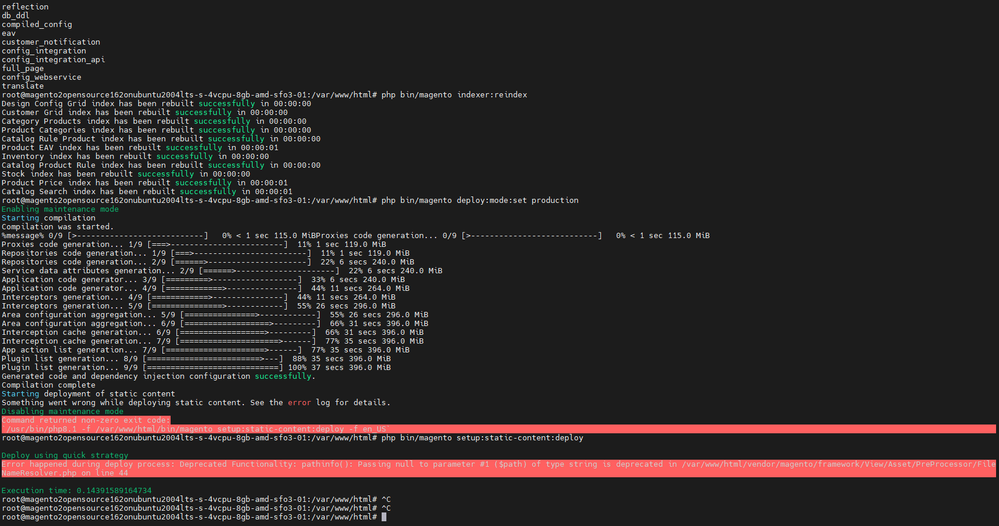The image size is (999, 526).
Task: Click the red 'Command returned non-zero exit code' line
Action: click(x=85, y=420)
